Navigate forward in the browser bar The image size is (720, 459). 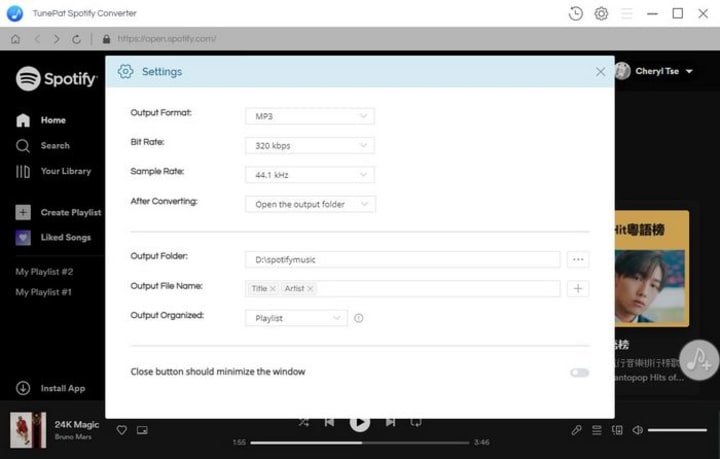(56, 39)
